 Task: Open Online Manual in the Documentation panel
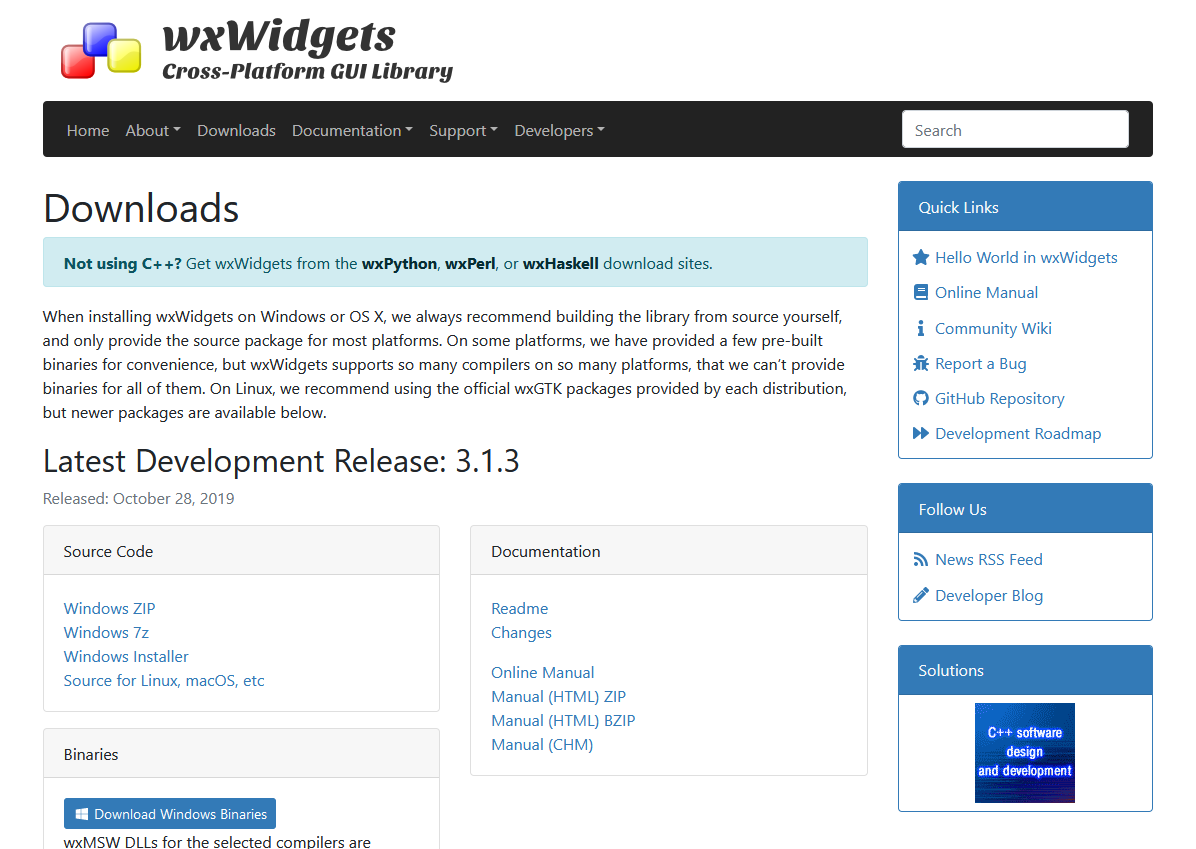click(542, 673)
